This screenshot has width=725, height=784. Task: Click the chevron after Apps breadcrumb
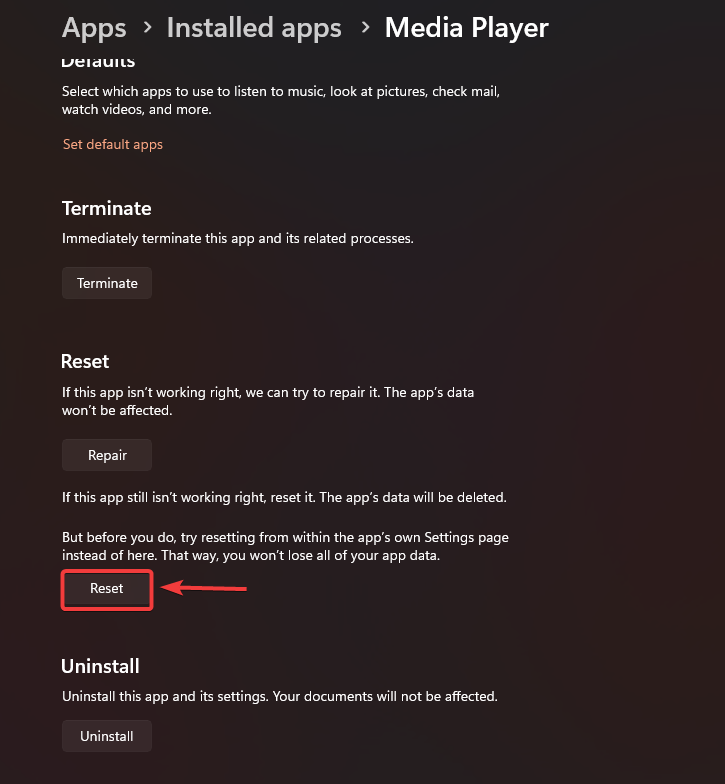coord(146,28)
